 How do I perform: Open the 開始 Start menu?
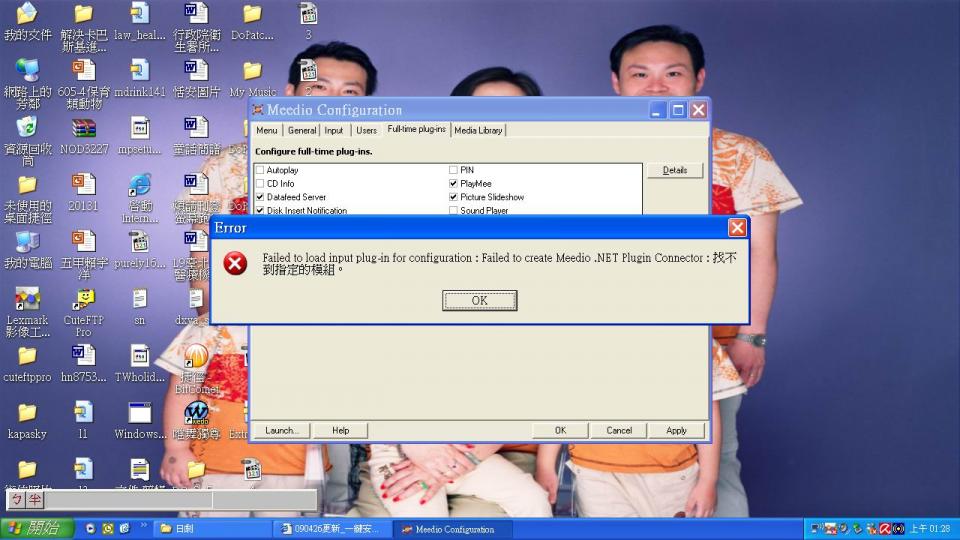tap(37, 528)
